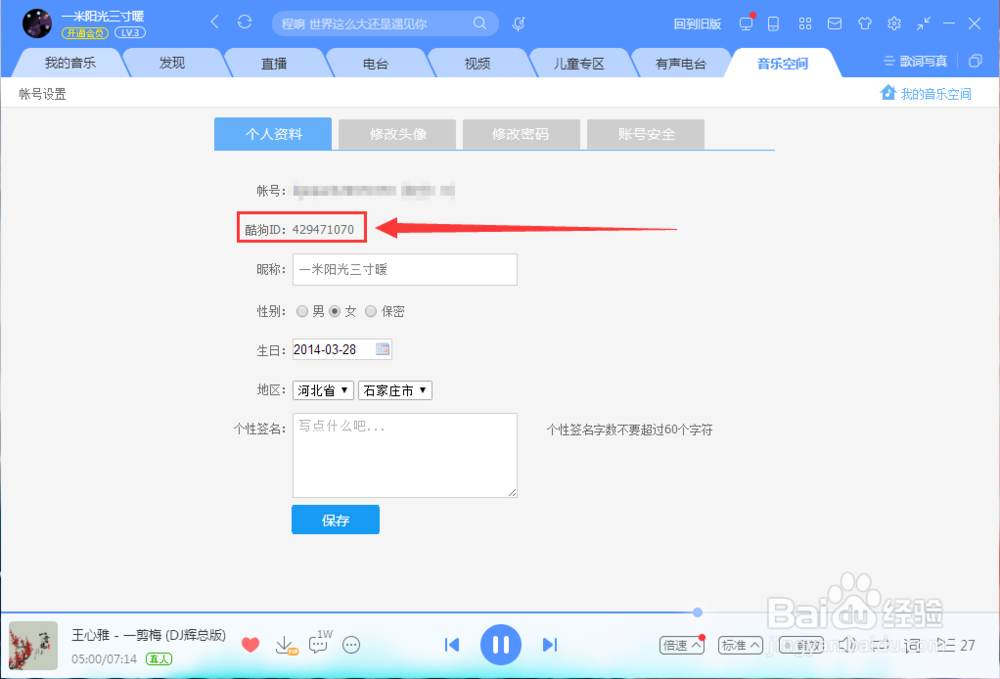
Task: Open the 发现 tab
Action: pos(172,62)
